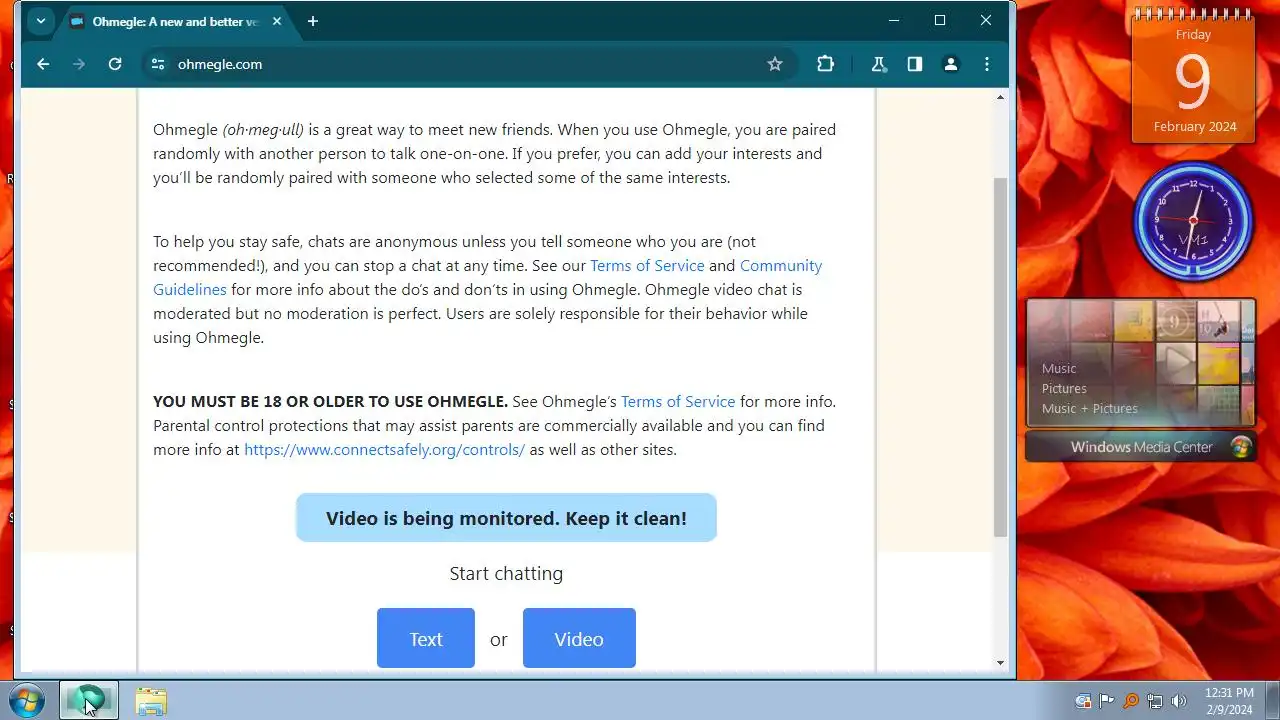This screenshot has height=720, width=1280.
Task: Select the Ohmegle browser tab
Action: (x=176, y=21)
